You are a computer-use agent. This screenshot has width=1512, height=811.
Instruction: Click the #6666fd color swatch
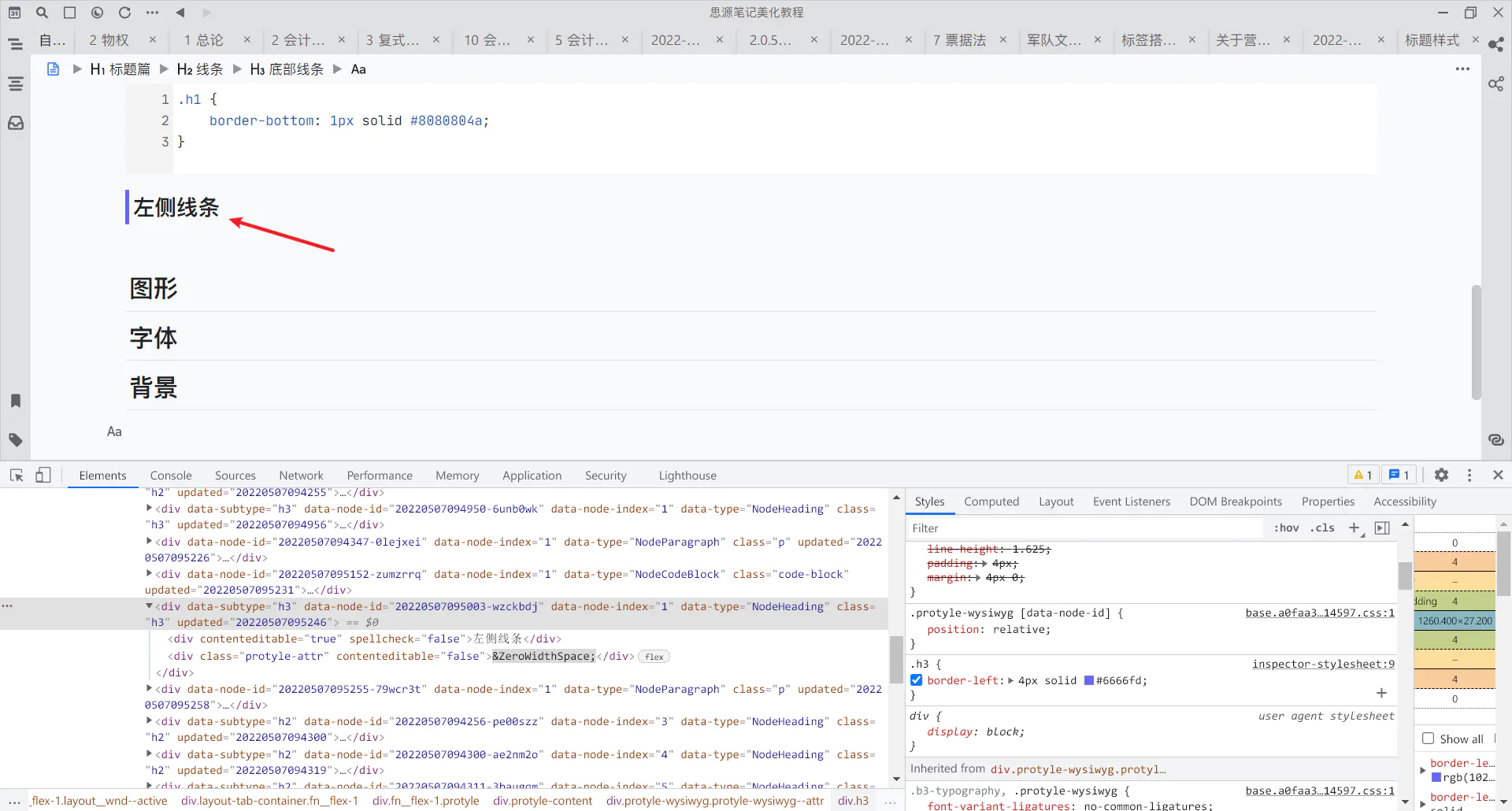pos(1089,681)
